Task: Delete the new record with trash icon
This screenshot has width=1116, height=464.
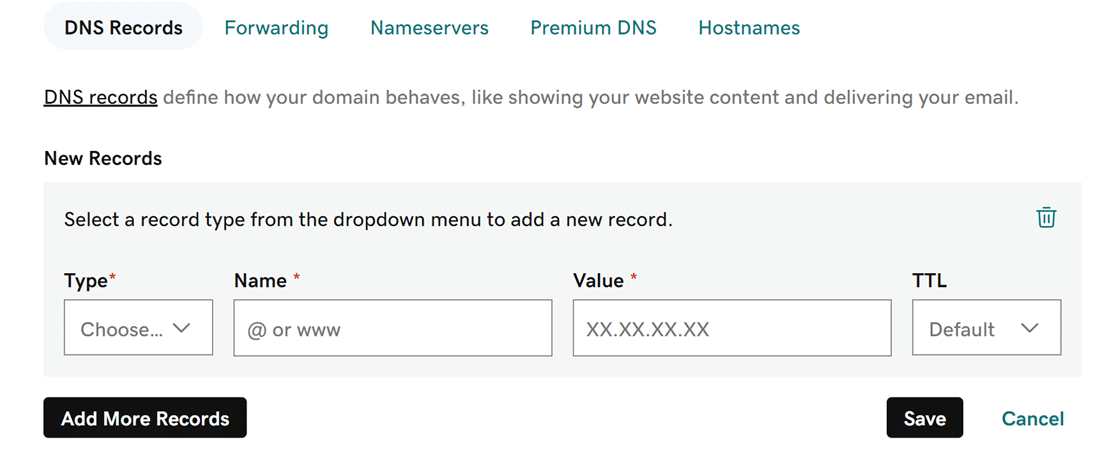Action: click(1046, 218)
